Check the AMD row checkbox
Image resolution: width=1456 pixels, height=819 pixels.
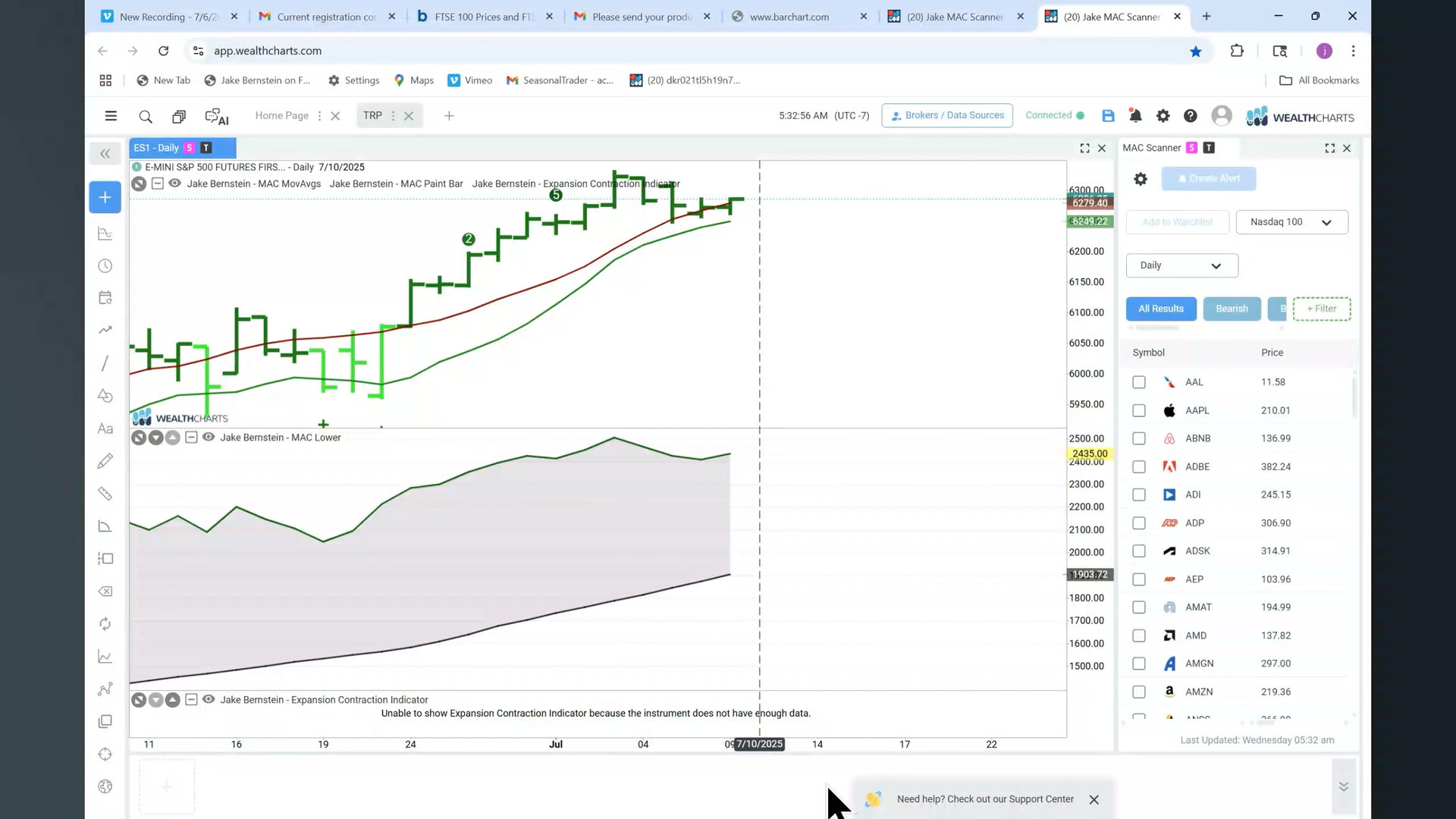point(1139,635)
